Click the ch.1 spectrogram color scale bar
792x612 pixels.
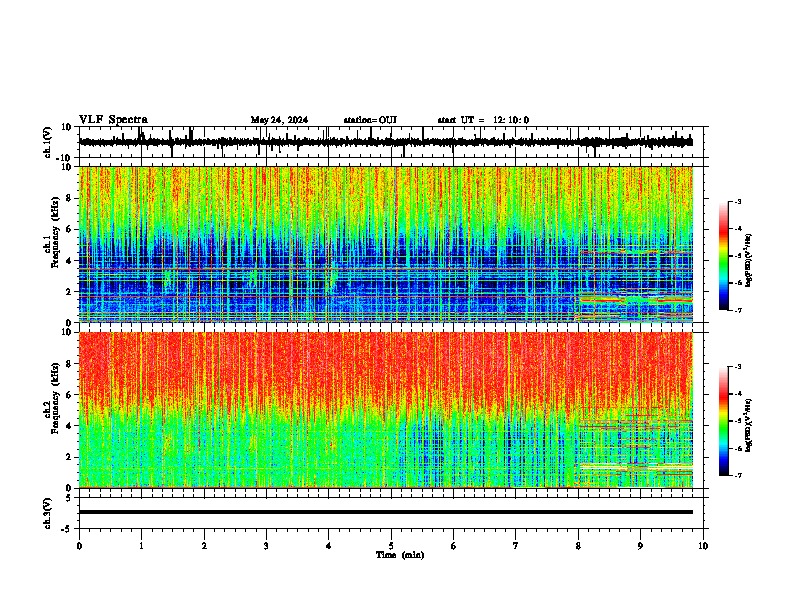click(723, 256)
